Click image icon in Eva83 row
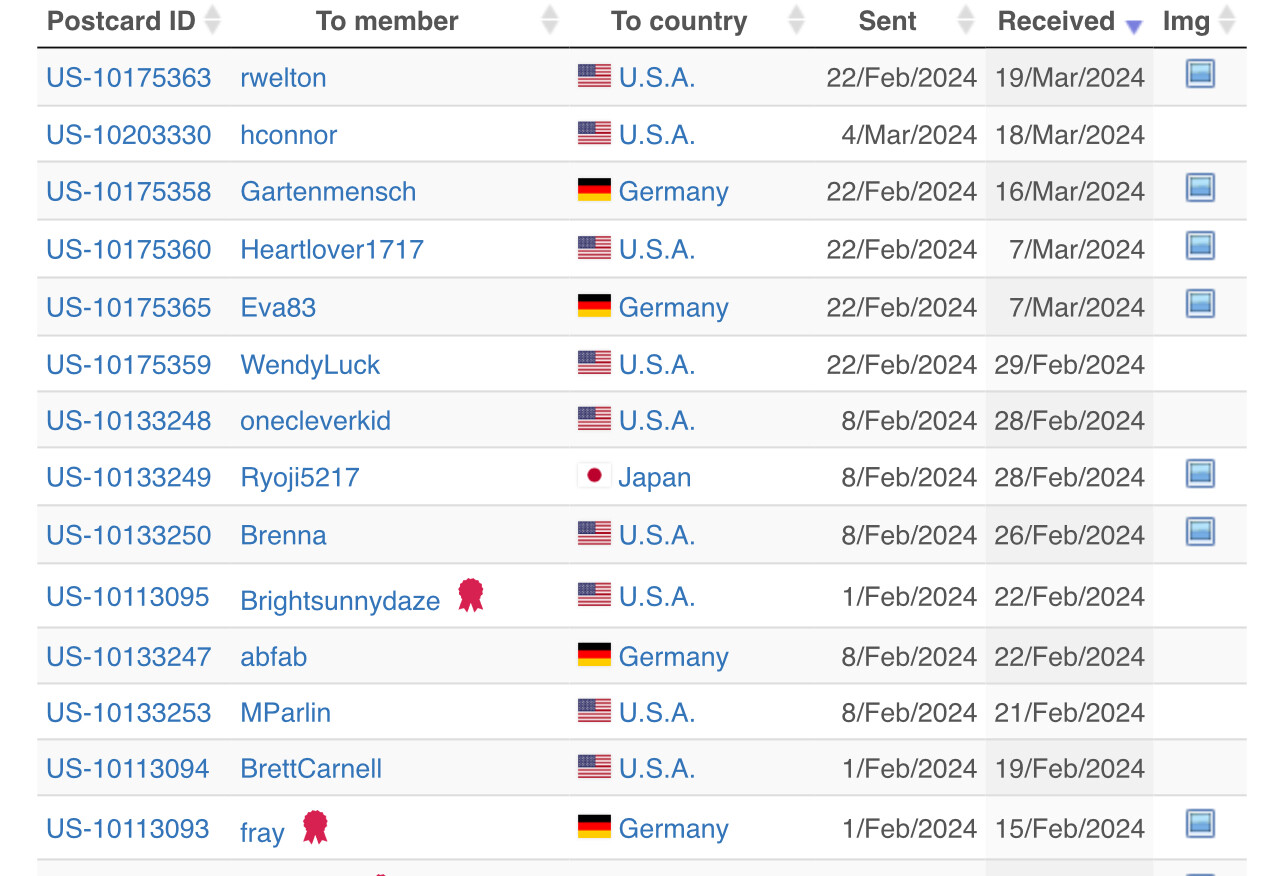This screenshot has height=876, width=1284. pos(1200,304)
